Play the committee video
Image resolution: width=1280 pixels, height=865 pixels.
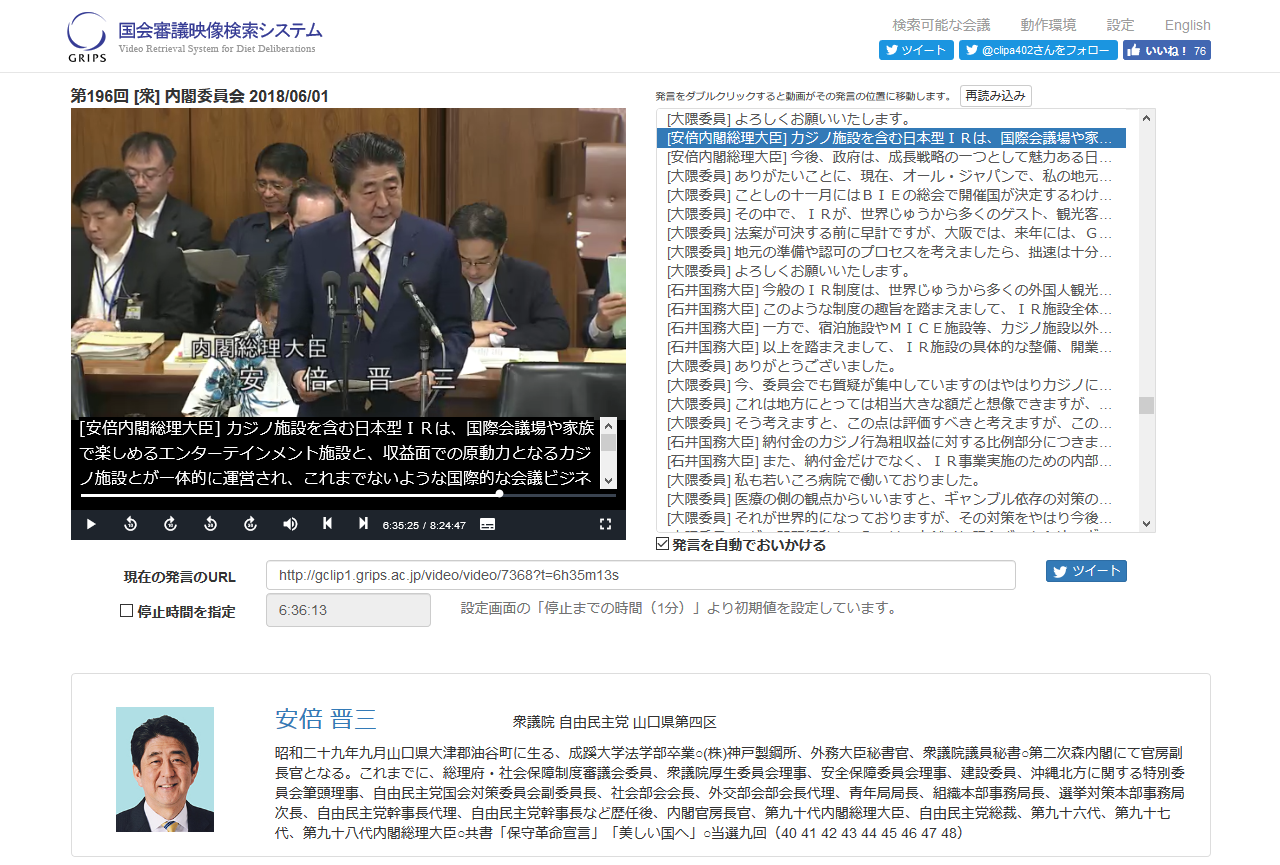coord(91,524)
